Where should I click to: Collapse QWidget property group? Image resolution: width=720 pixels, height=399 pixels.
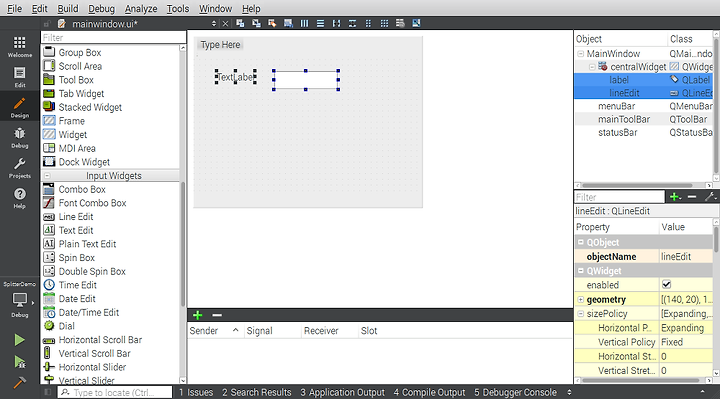pos(580,271)
